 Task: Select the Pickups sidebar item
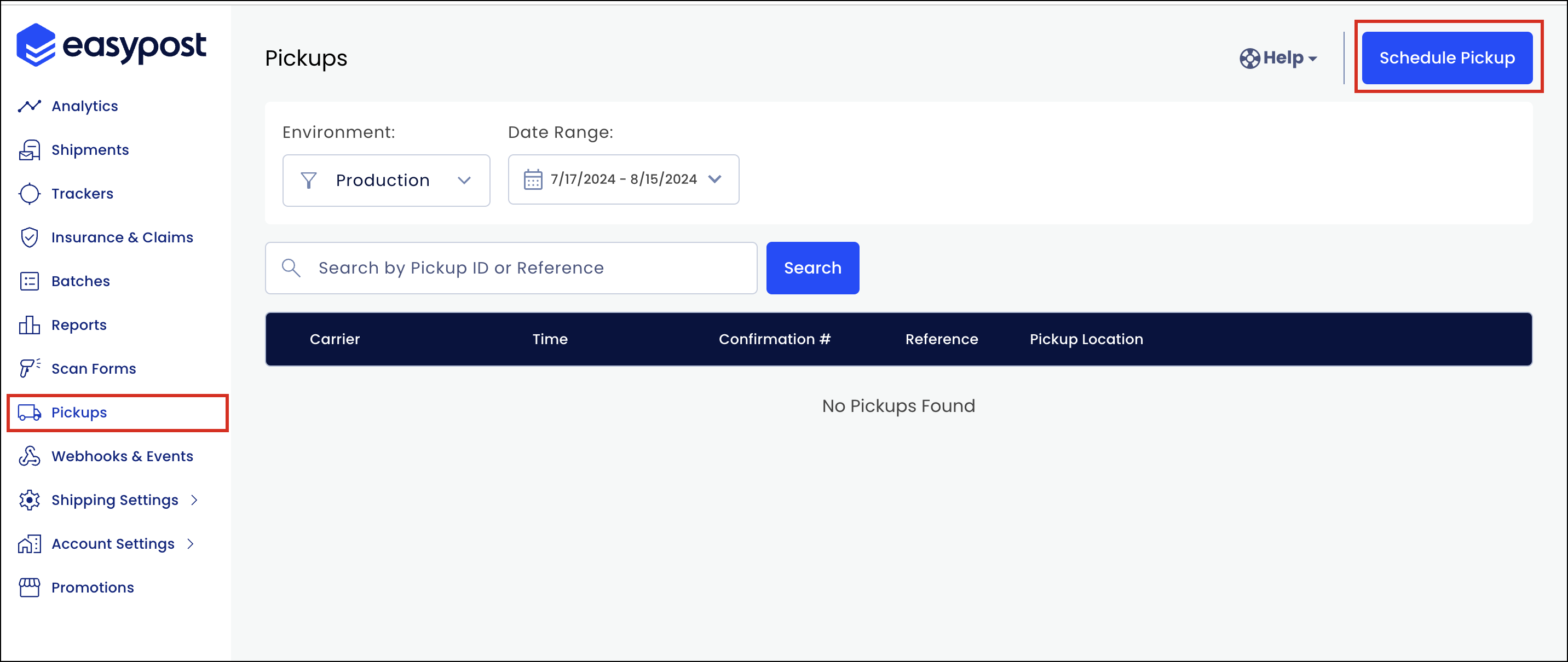click(x=118, y=413)
